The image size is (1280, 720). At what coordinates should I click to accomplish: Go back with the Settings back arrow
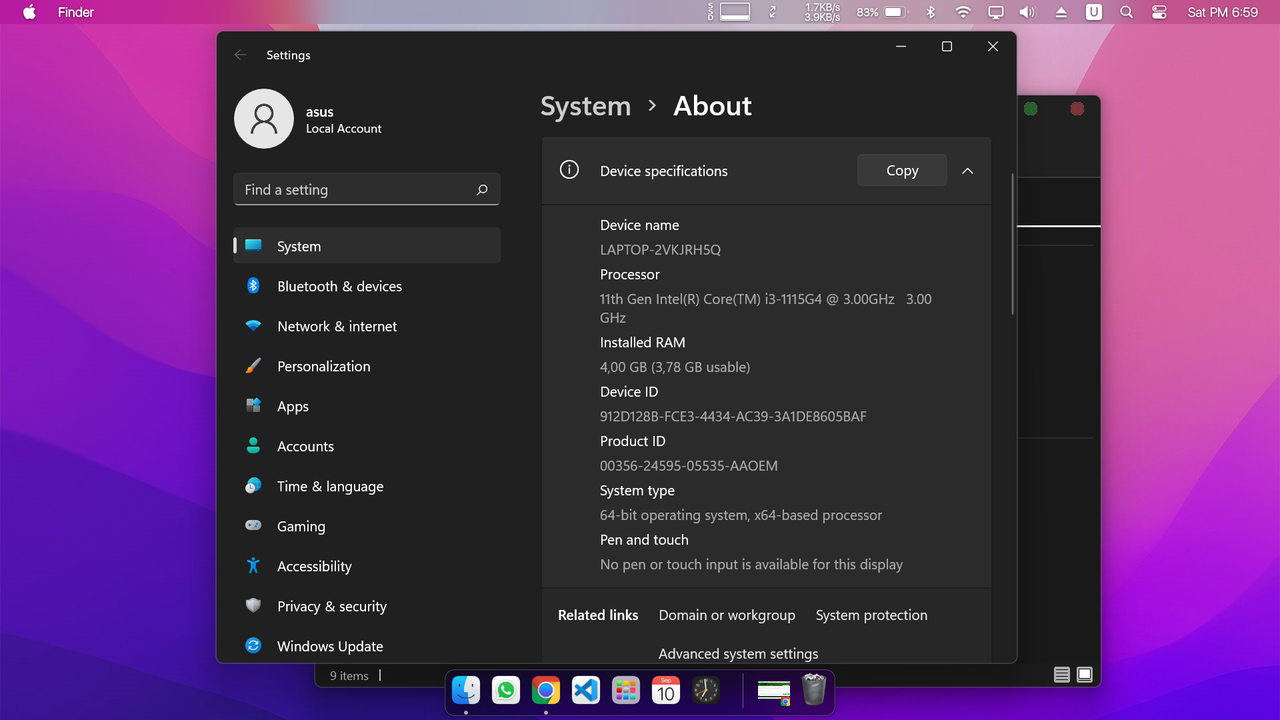coord(240,55)
